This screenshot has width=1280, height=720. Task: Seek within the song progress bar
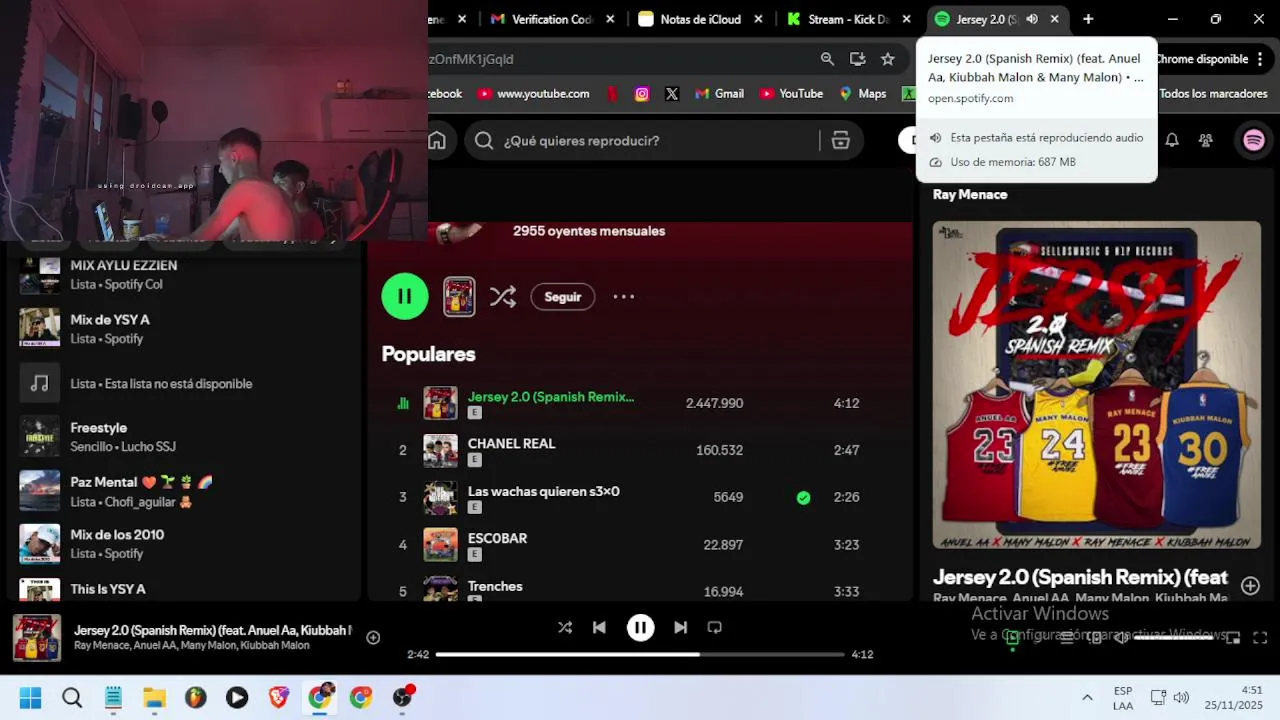click(x=640, y=654)
